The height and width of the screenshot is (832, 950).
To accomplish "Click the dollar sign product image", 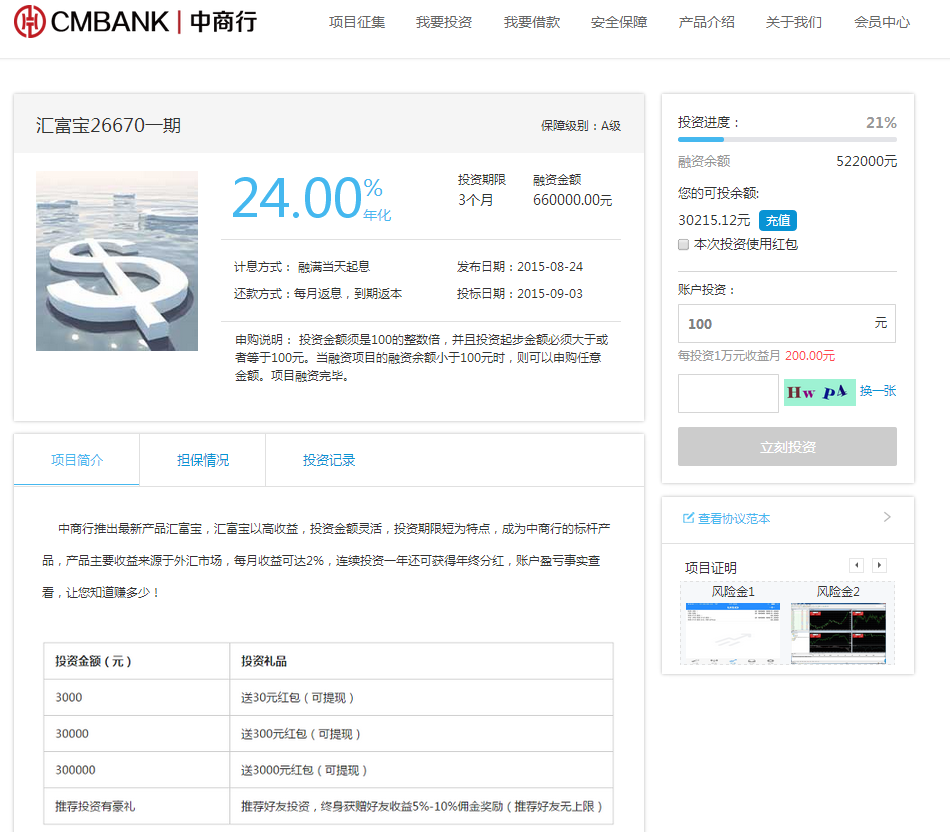I will pos(117,261).
